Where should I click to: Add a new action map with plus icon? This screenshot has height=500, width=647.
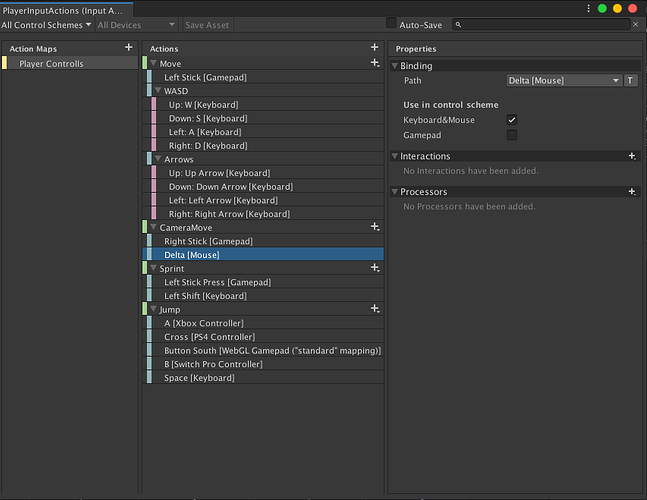coord(128,47)
